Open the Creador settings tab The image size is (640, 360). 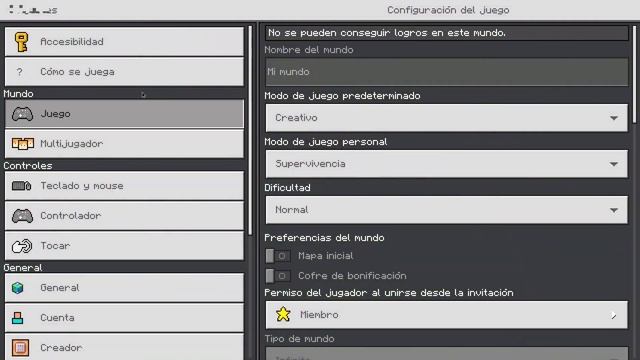124,347
